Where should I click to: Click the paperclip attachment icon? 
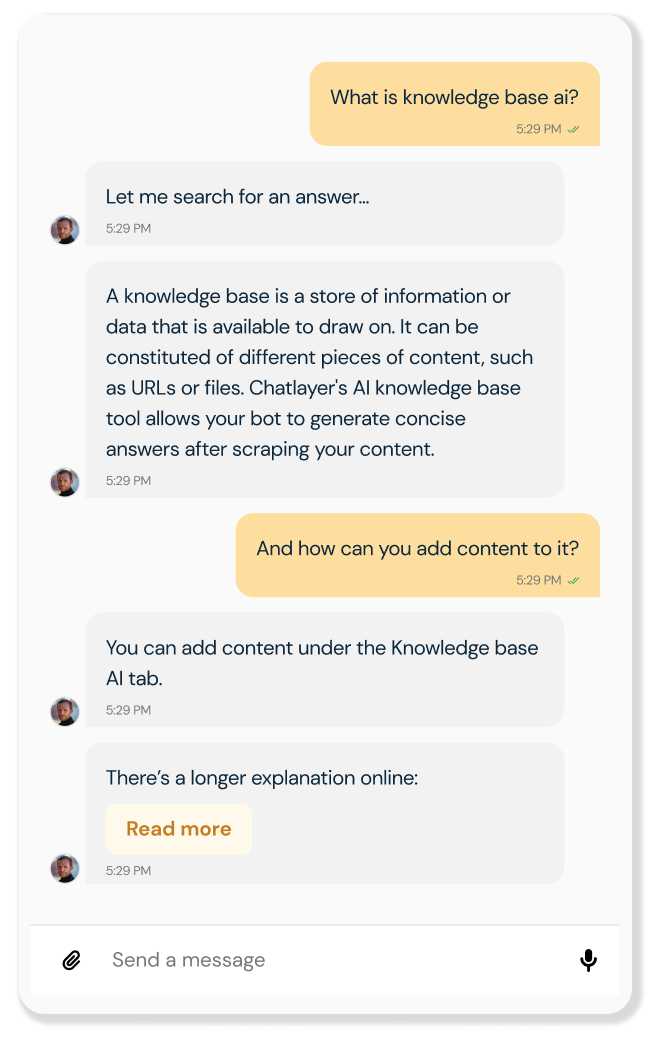click(71, 961)
